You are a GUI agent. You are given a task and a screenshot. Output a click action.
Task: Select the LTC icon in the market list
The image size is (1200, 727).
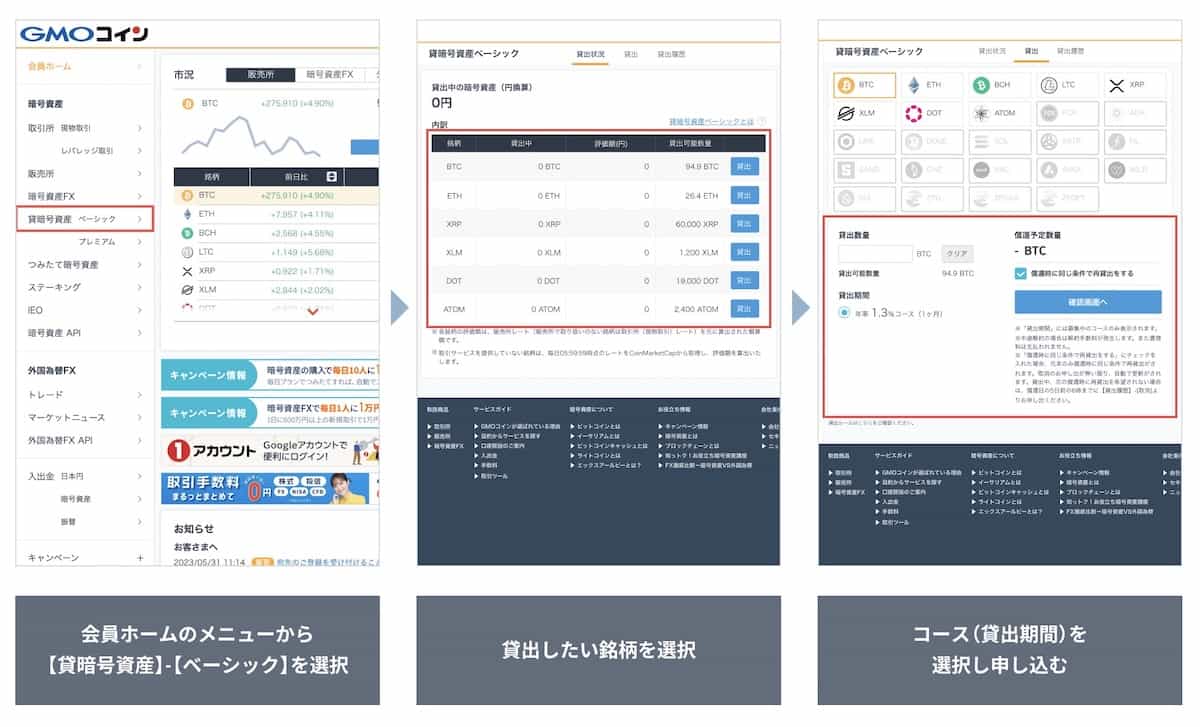point(186,252)
